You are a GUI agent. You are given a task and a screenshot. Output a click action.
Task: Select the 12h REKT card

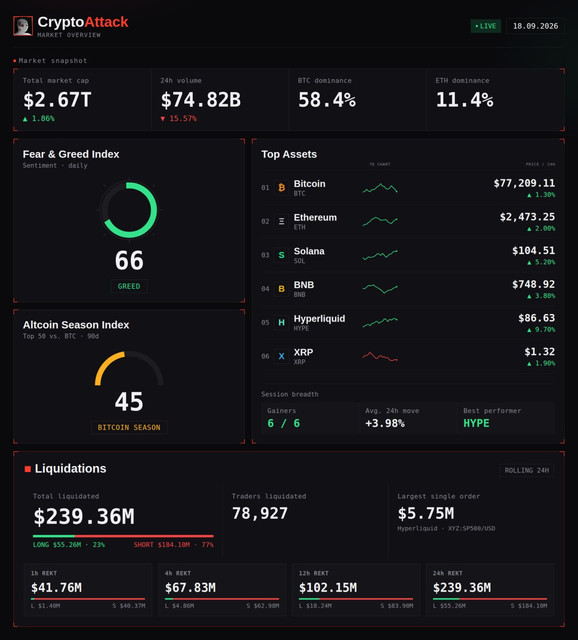[x=356, y=589]
